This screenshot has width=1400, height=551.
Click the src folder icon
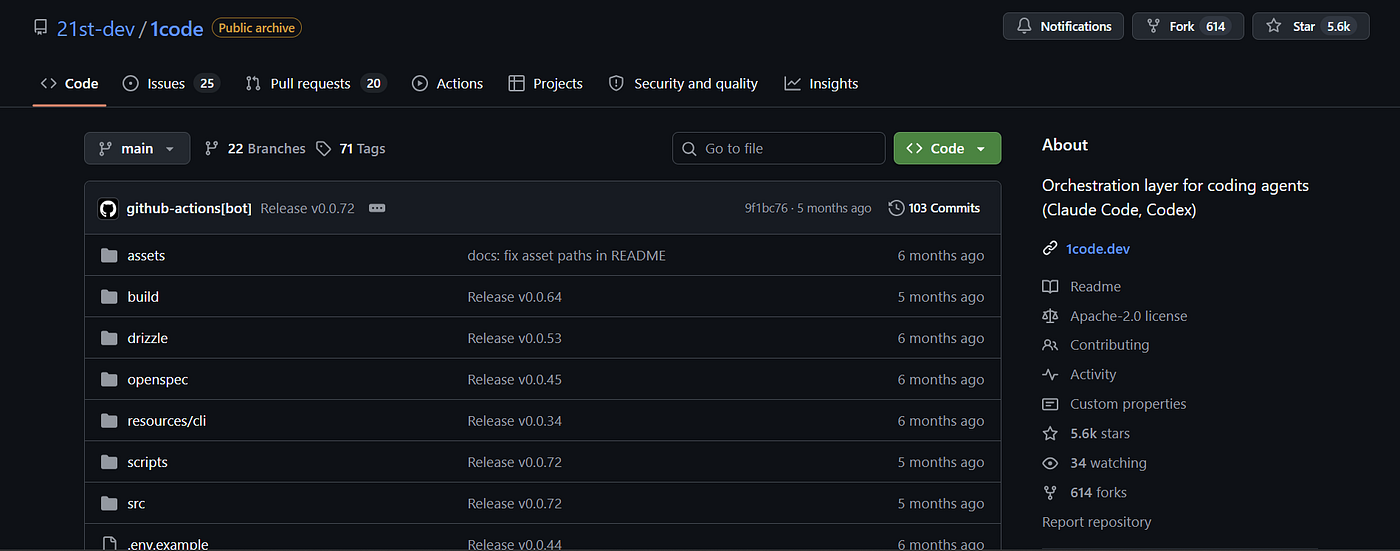pyautogui.click(x=109, y=503)
